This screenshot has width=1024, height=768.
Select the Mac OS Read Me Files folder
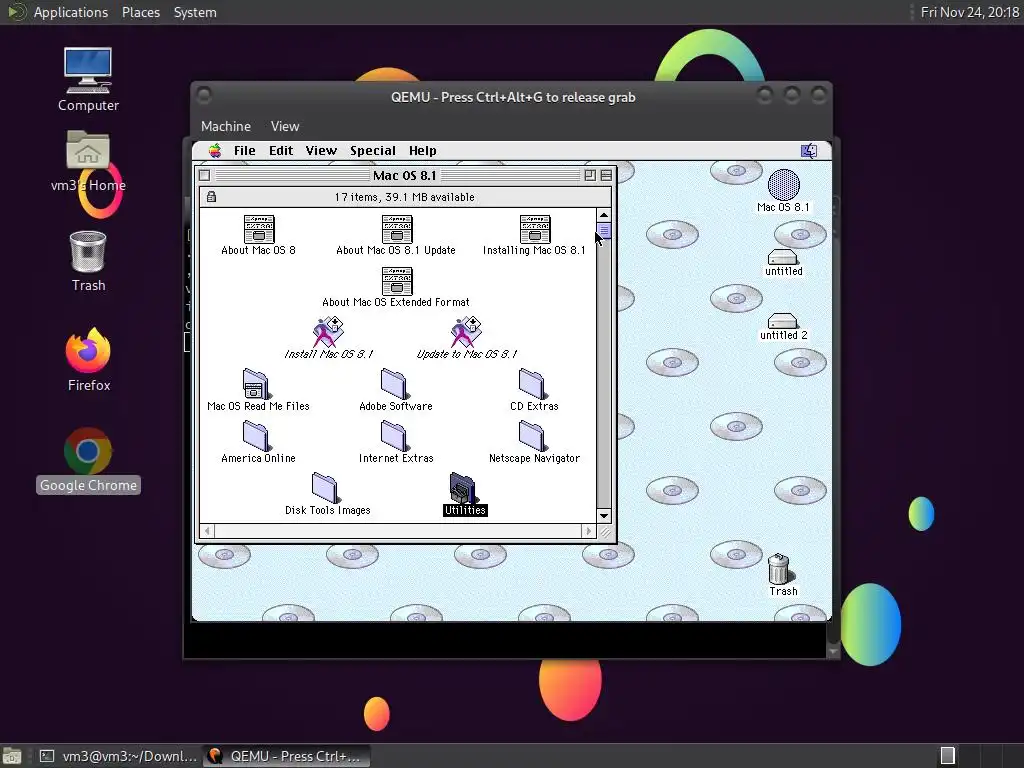tap(255, 384)
